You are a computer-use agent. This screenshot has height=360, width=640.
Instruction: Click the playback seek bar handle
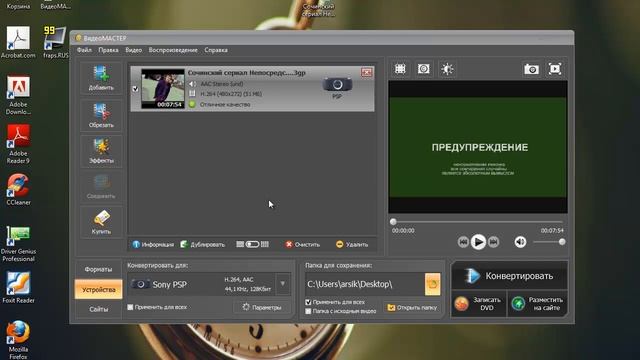click(393, 222)
